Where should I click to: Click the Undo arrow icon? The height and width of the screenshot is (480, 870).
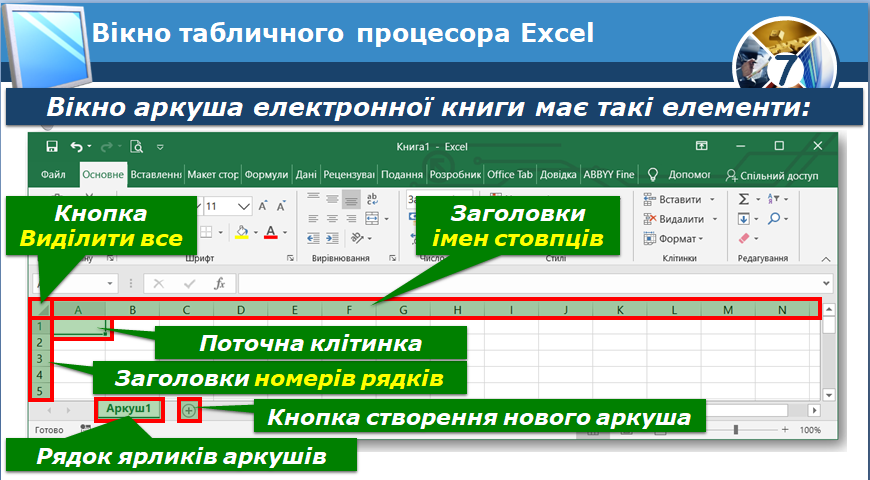point(76,146)
